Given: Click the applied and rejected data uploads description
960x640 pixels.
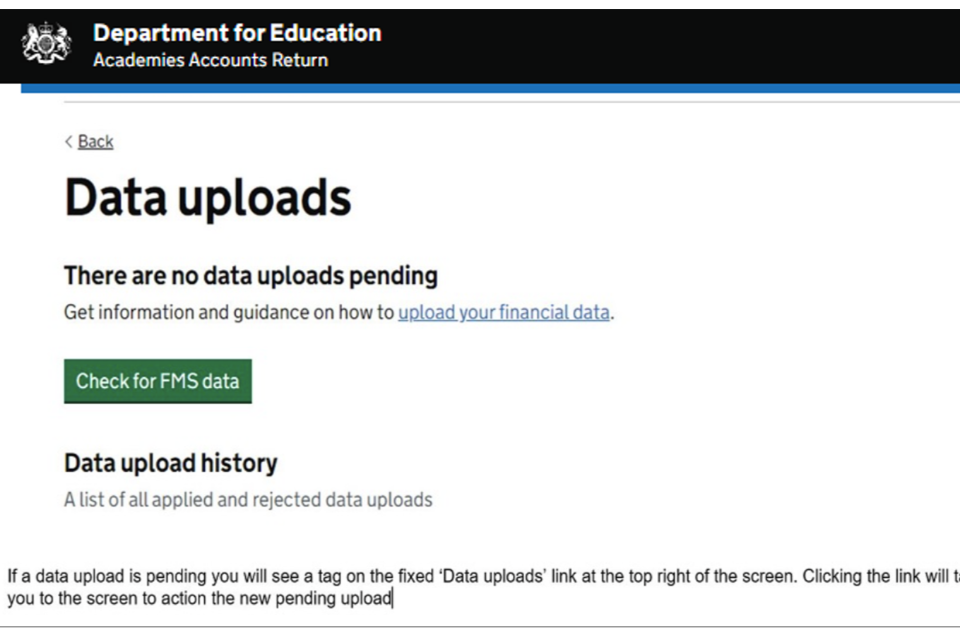Looking at the screenshot, I should coord(248,499).
